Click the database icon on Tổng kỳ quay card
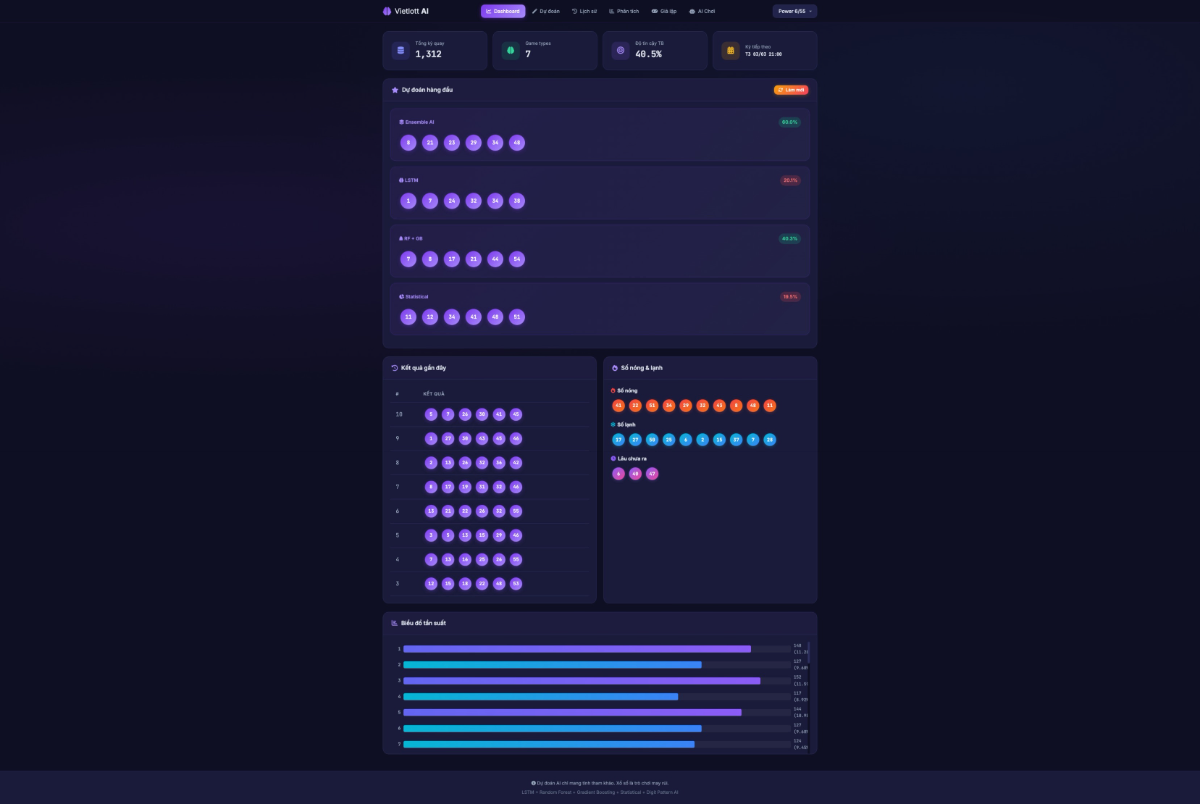Screen dimensions: 1200x804 tap(401, 50)
